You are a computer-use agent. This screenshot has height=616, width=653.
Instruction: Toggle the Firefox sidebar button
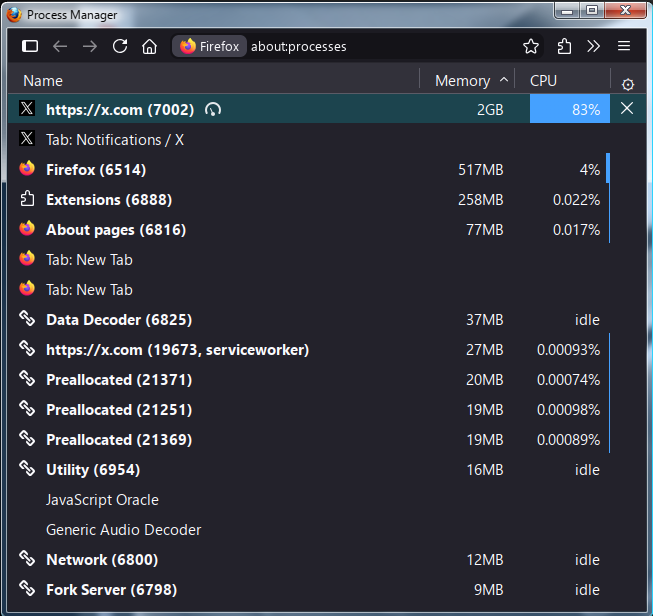(x=30, y=46)
